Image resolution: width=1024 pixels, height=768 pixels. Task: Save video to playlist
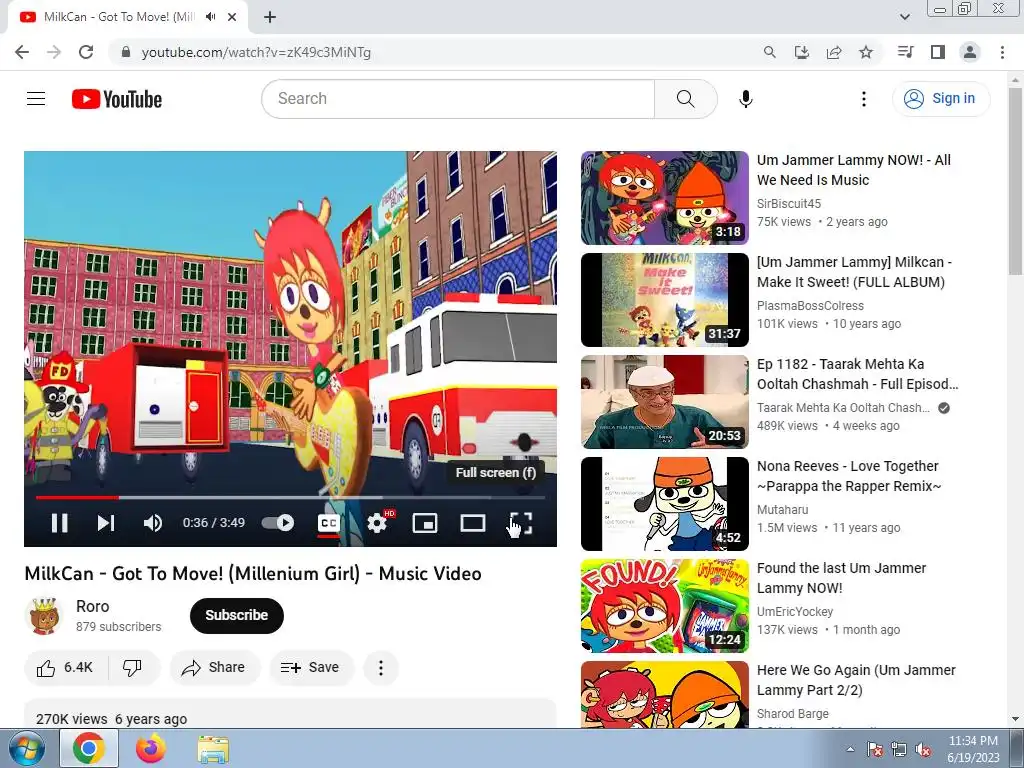coord(310,667)
